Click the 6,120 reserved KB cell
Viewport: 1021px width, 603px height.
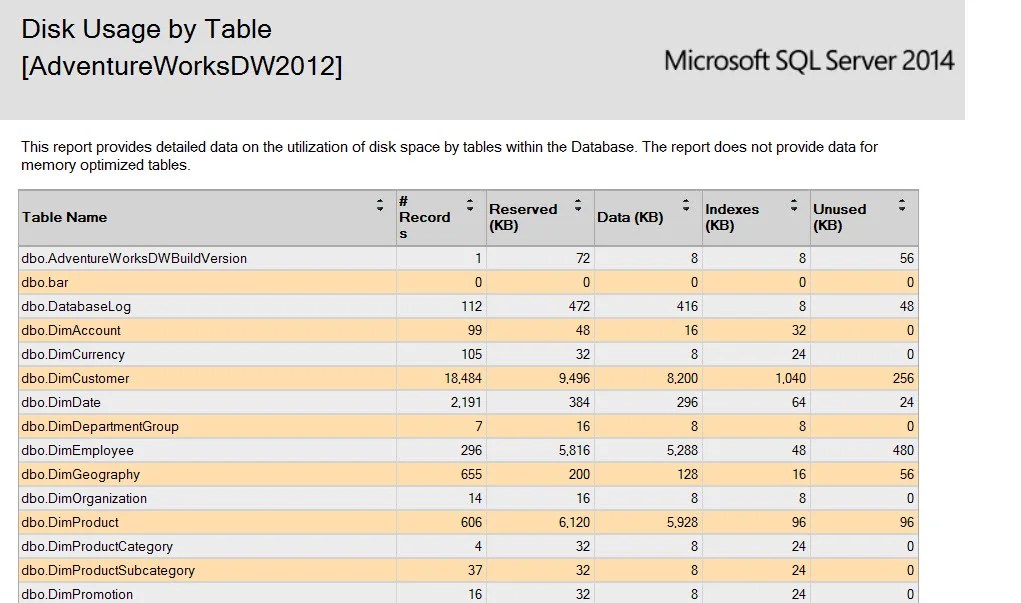coord(574,522)
